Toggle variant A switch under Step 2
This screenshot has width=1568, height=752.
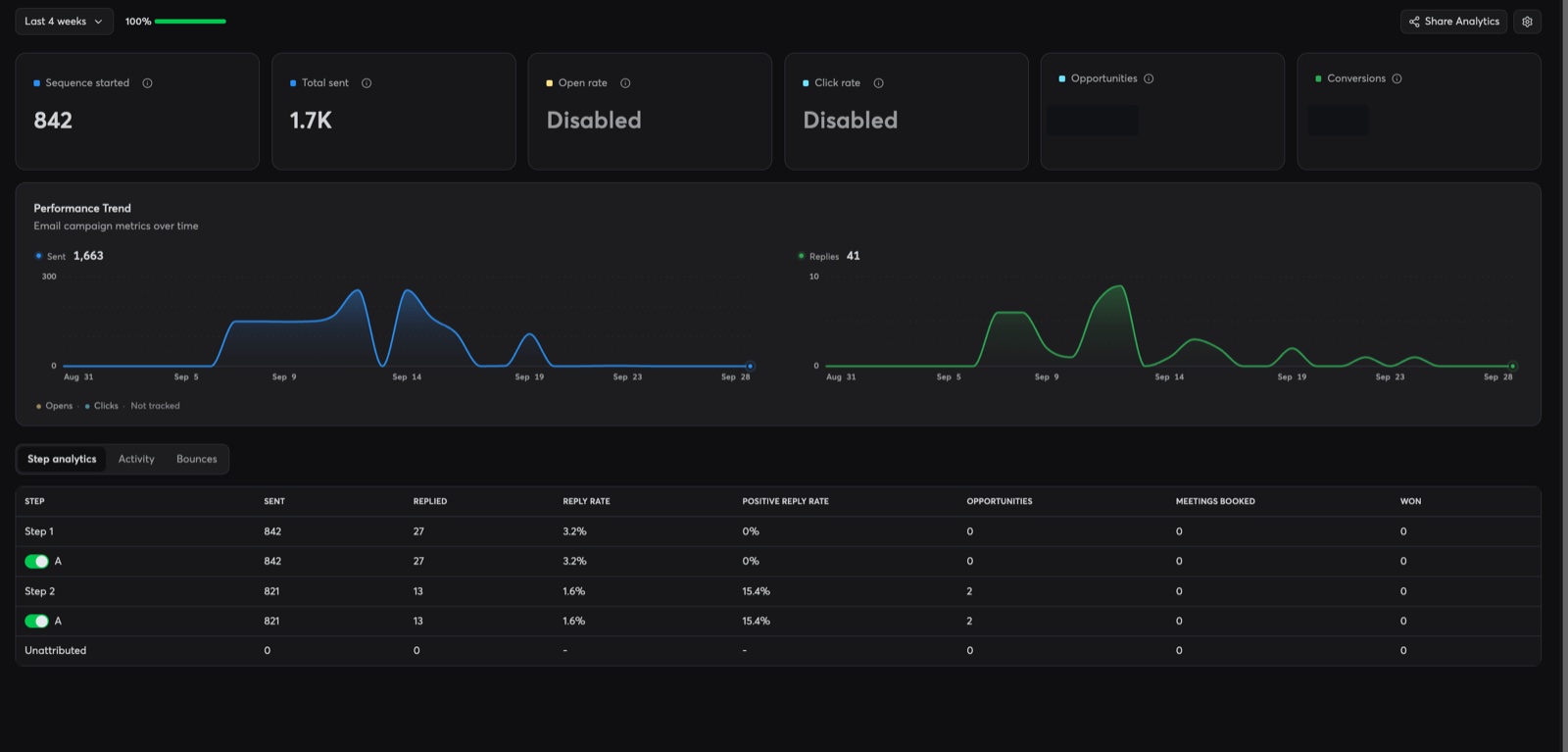point(36,621)
